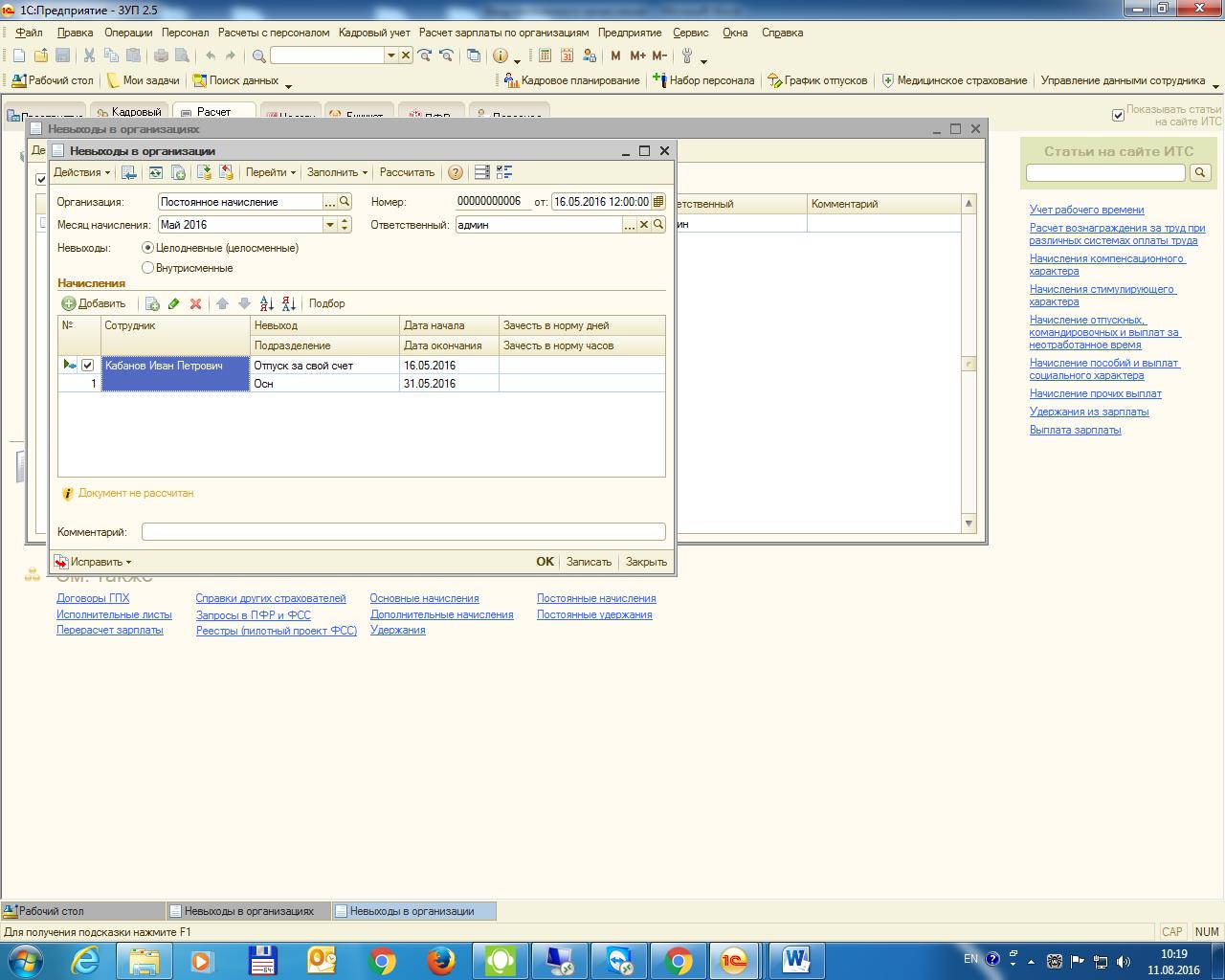Screen dimensions: 1225x980
Task: Toggle Показывать статьи на сайте ИТС checkbox
Action: [1118, 116]
